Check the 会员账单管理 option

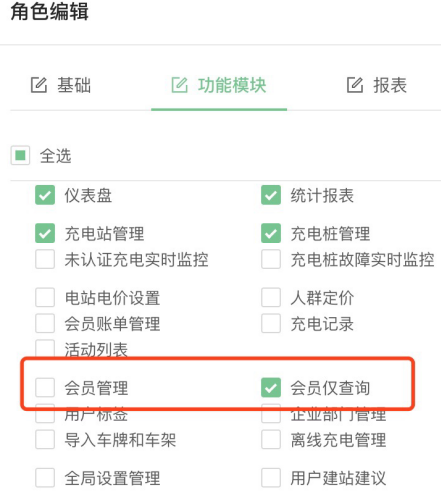pos(45,323)
